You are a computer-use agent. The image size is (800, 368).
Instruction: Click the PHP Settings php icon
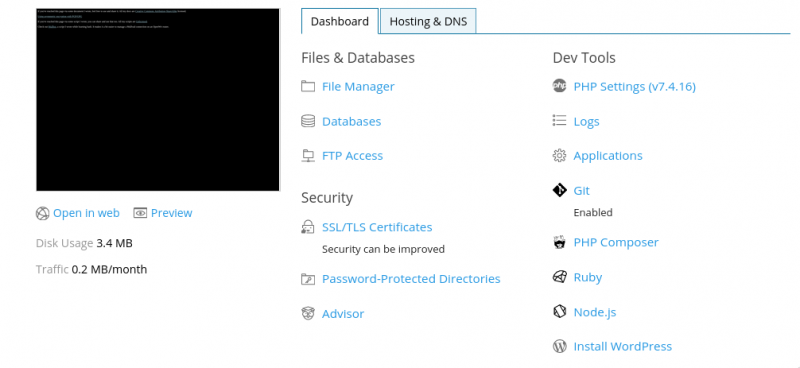(560, 86)
